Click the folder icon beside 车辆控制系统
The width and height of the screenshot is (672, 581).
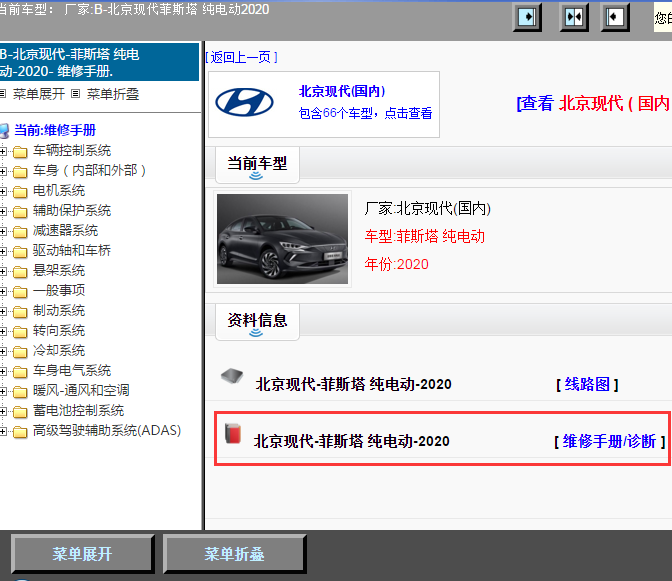point(20,151)
